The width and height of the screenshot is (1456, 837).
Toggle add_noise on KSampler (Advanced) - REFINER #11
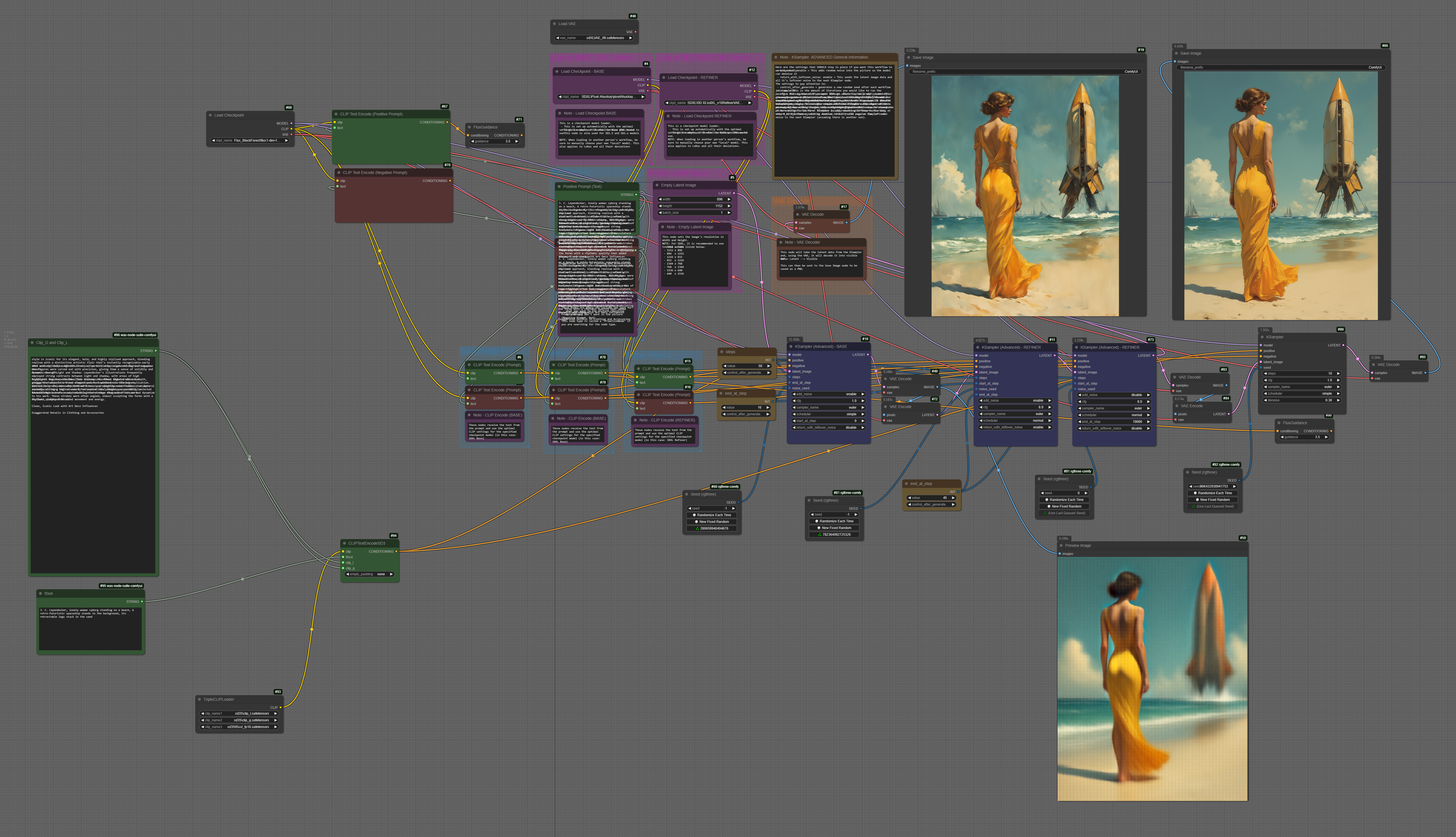click(1016, 401)
